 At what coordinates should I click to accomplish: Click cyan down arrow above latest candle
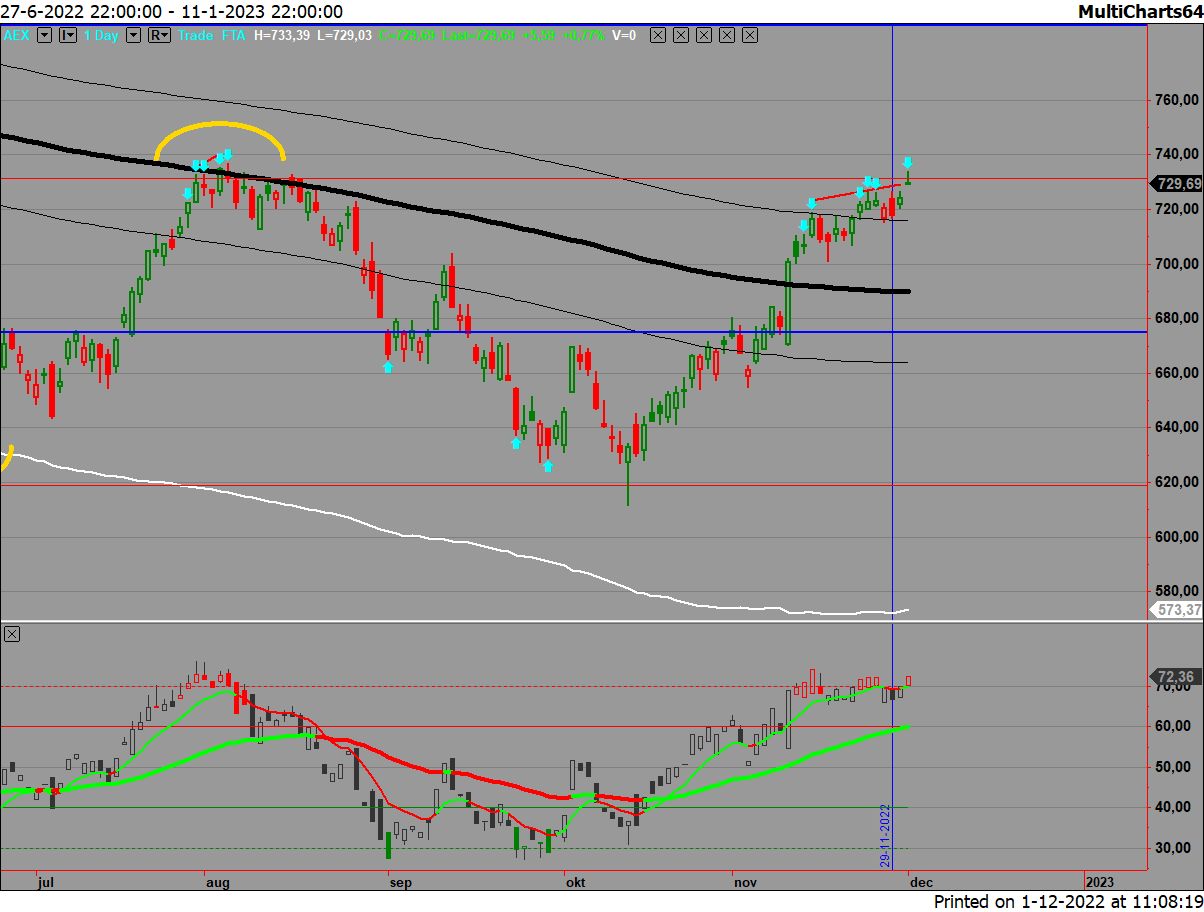908,163
